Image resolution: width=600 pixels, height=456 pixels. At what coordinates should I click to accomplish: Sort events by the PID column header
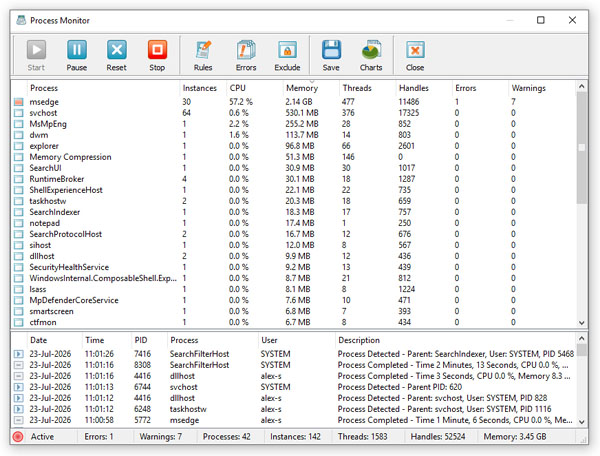pyautogui.click(x=149, y=340)
